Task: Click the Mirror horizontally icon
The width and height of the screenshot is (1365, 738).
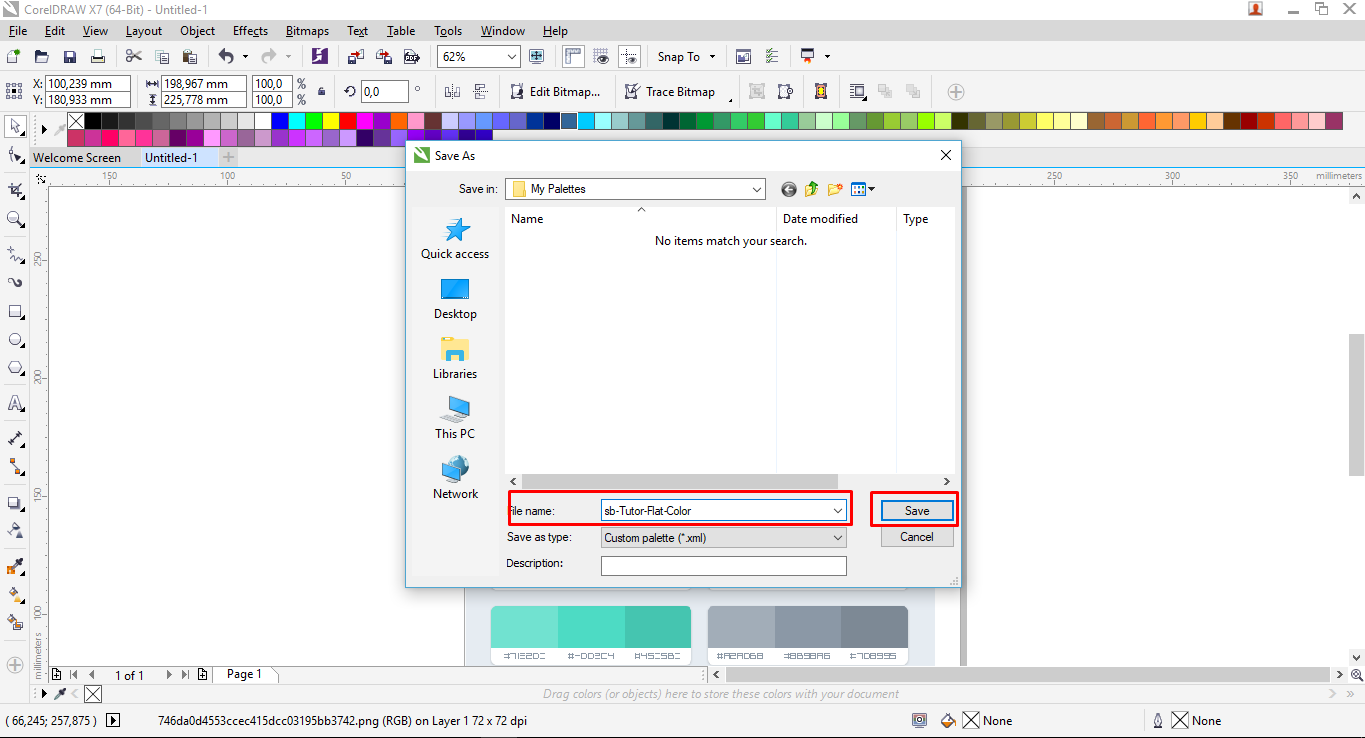Action: (x=452, y=92)
